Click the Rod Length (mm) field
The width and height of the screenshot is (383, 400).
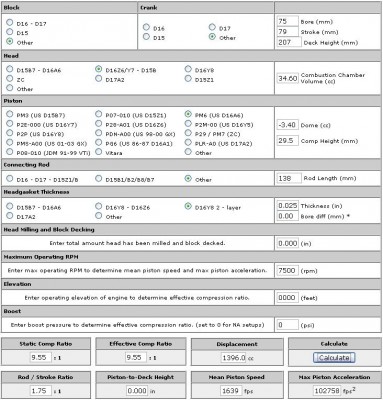[x=289, y=178]
